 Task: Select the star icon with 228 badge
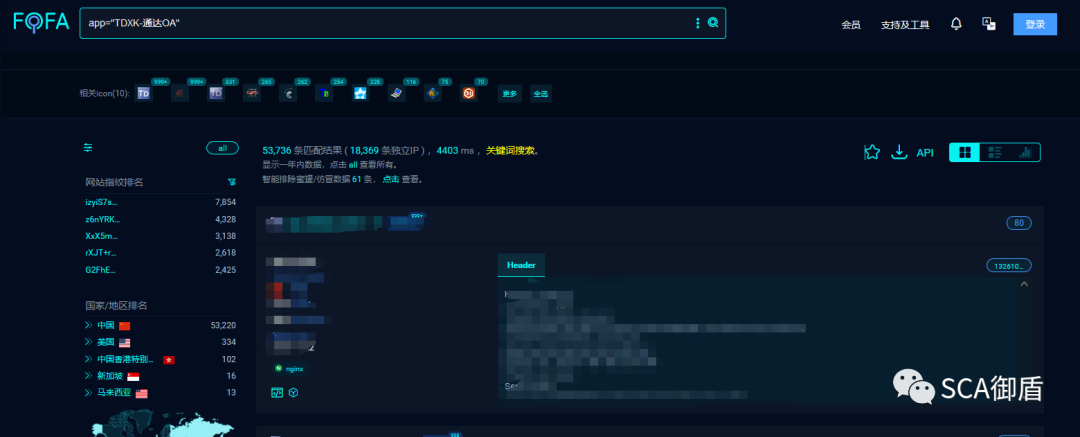pos(360,93)
